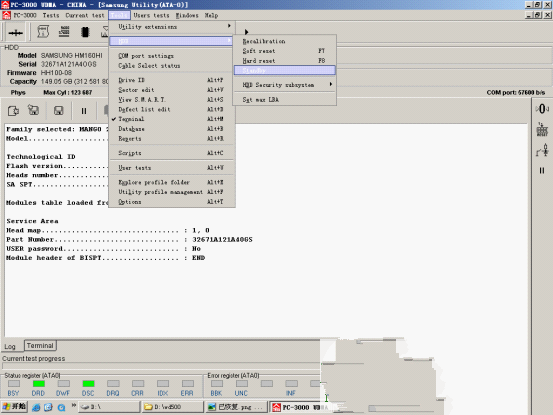Viewport: 553px width, 415px height.
Task: Click the green DRD status indicator
Action: click(x=39, y=383)
